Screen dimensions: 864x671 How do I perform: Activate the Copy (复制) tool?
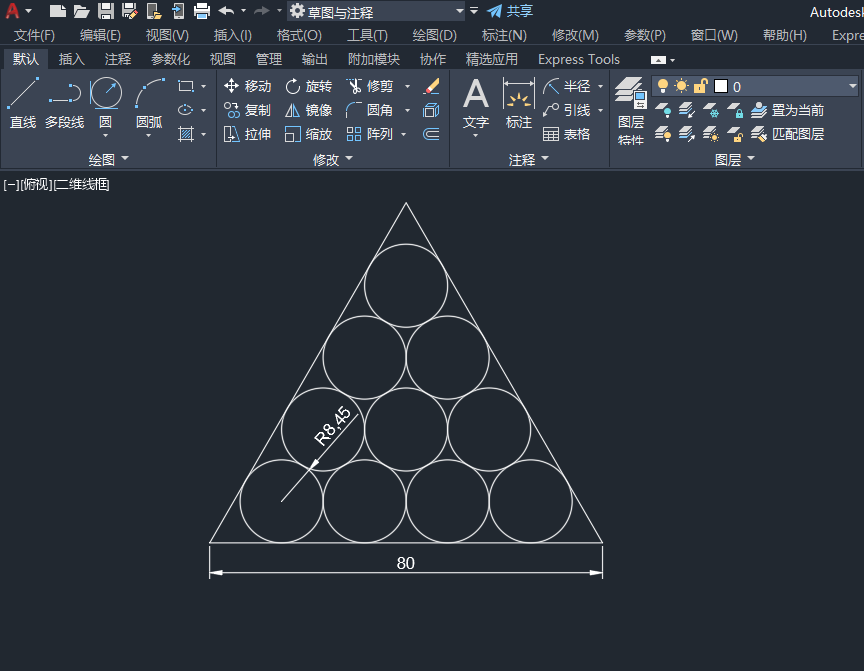[x=247, y=110]
